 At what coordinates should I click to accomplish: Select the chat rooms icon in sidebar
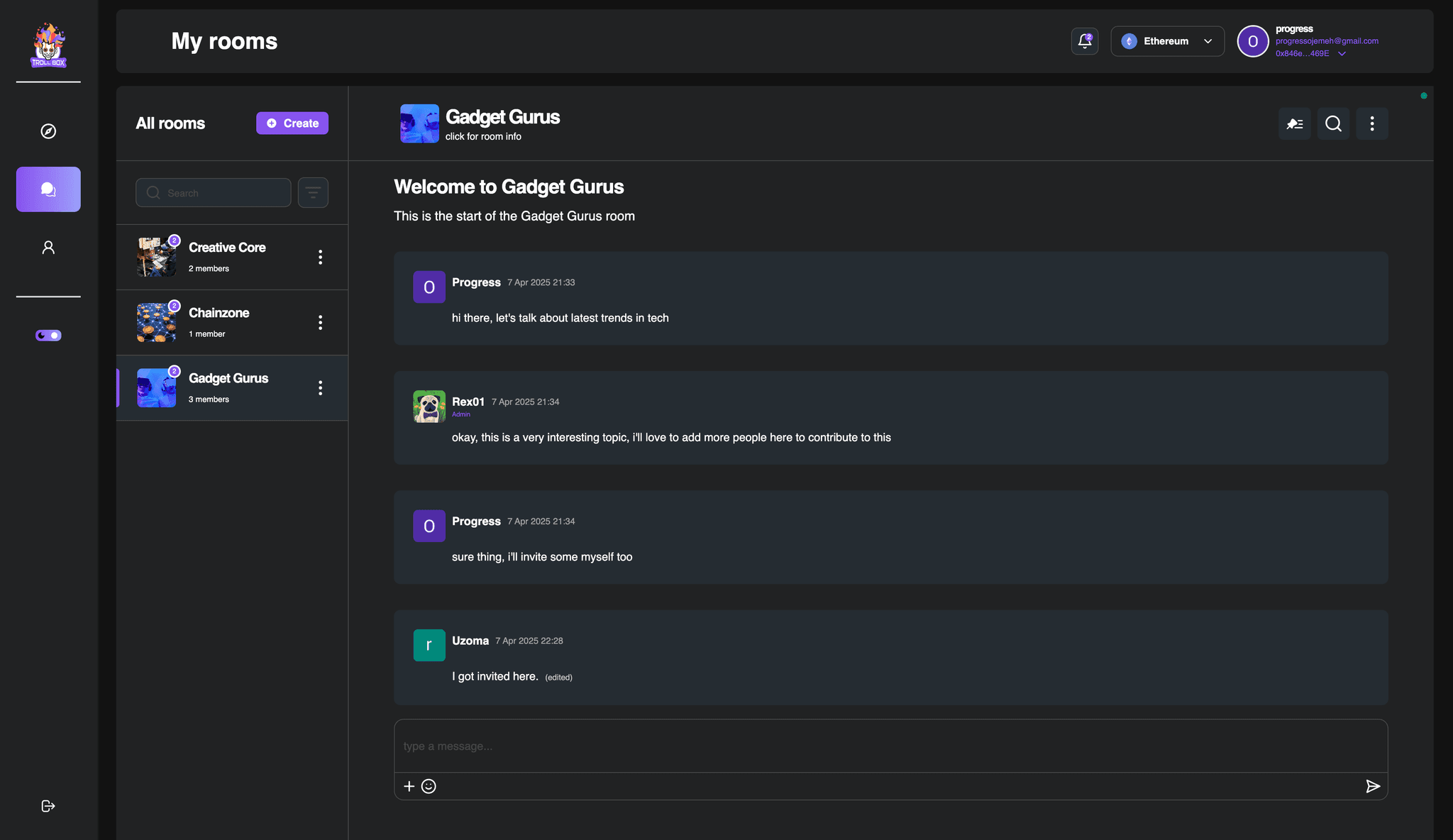point(48,189)
